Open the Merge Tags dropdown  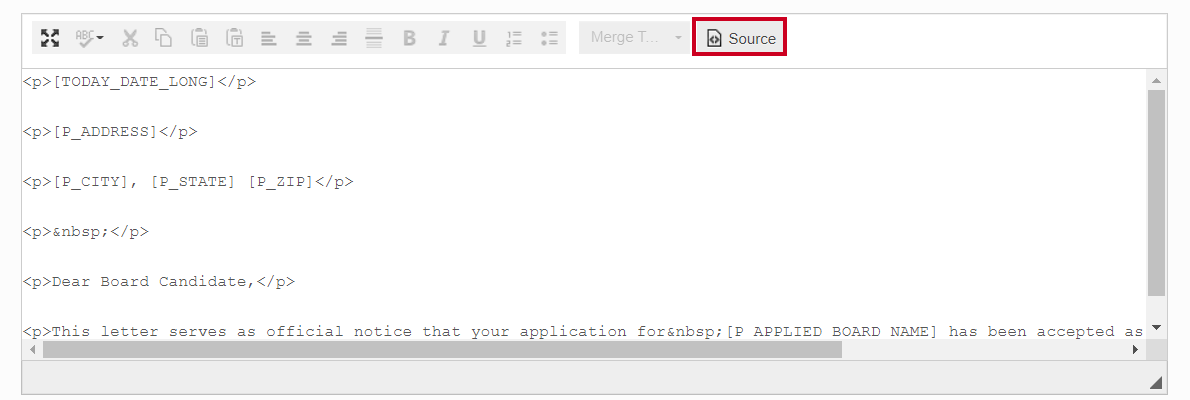click(634, 37)
